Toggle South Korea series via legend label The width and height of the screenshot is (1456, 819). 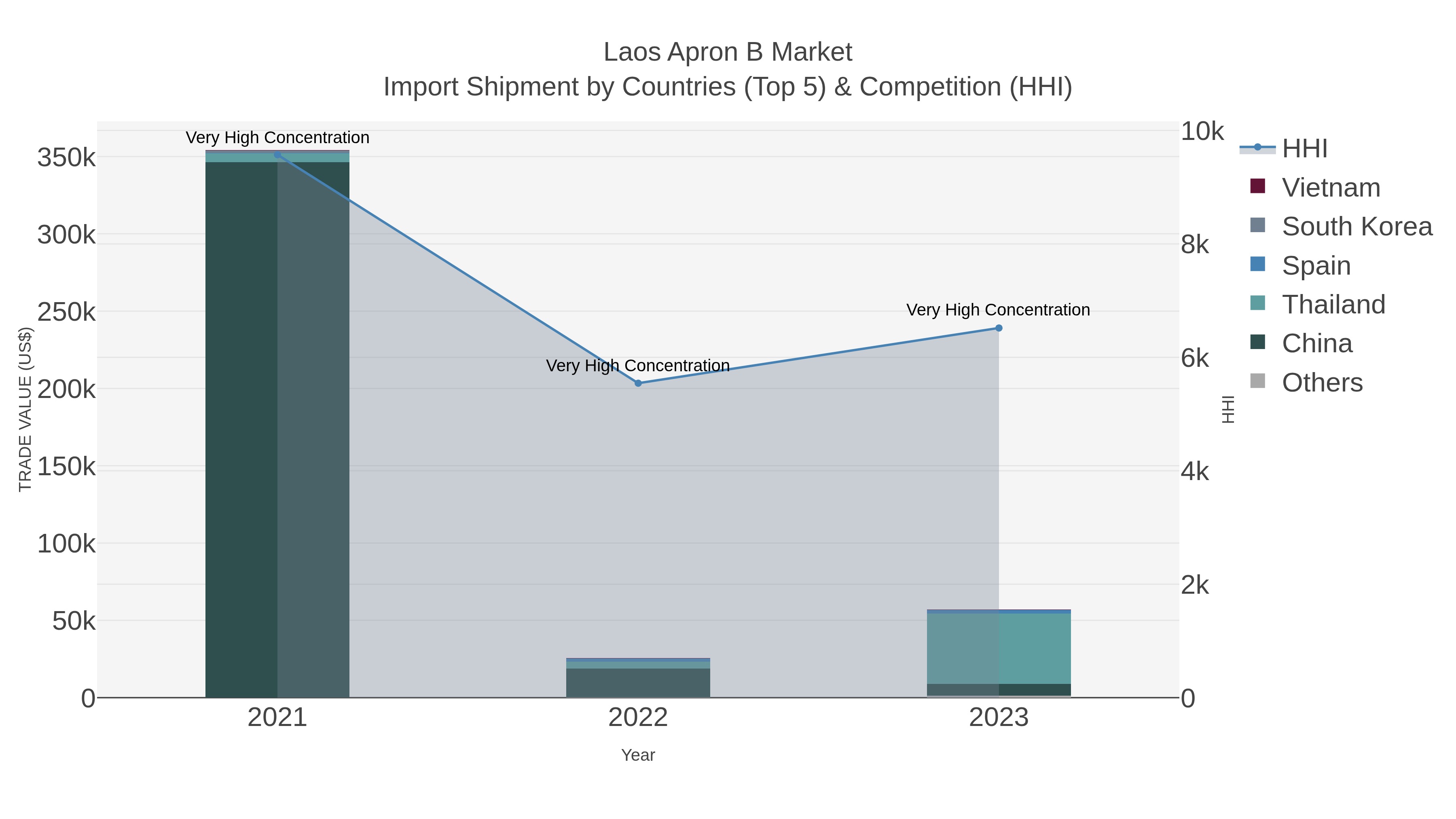[x=1357, y=226]
